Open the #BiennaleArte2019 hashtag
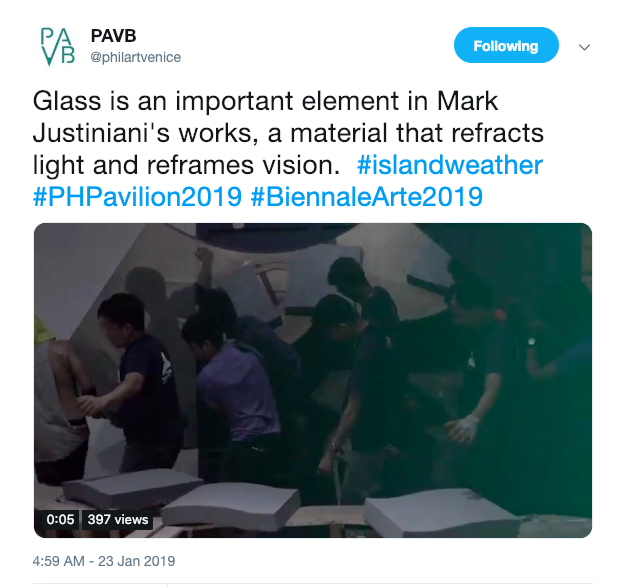 (x=367, y=197)
